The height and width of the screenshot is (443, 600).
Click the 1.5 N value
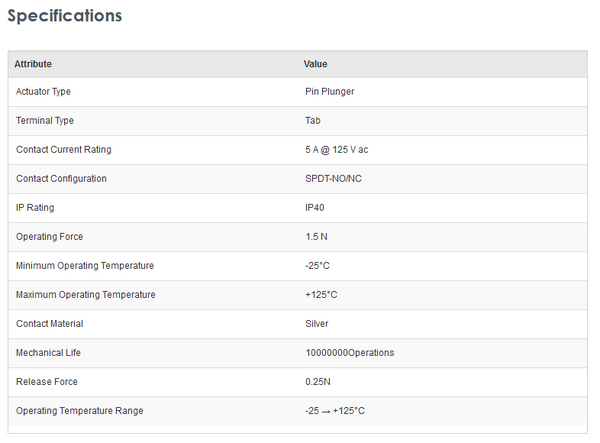(x=317, y=237)
